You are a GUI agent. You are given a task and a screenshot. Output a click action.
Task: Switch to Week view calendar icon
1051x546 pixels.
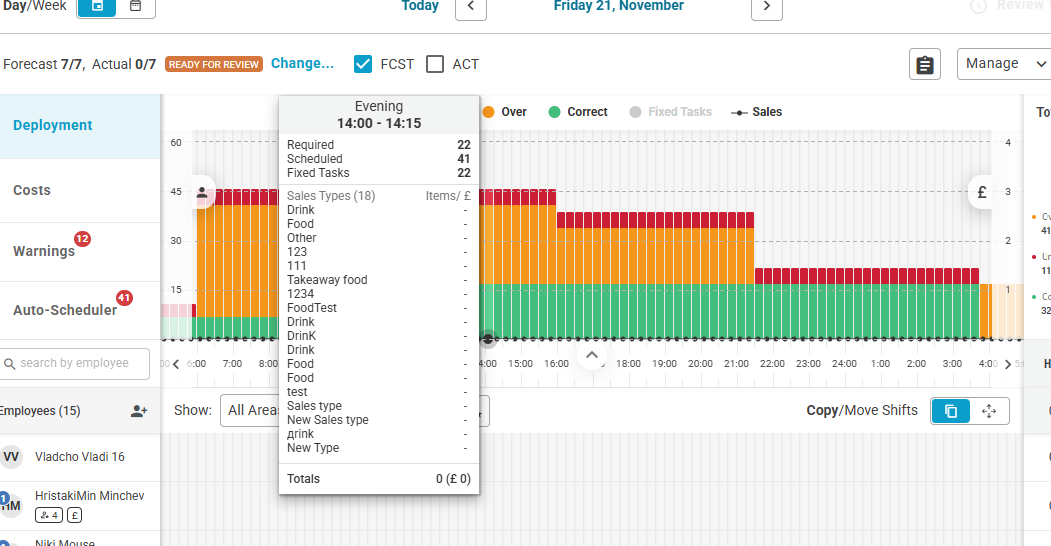[x=135, y=6]
